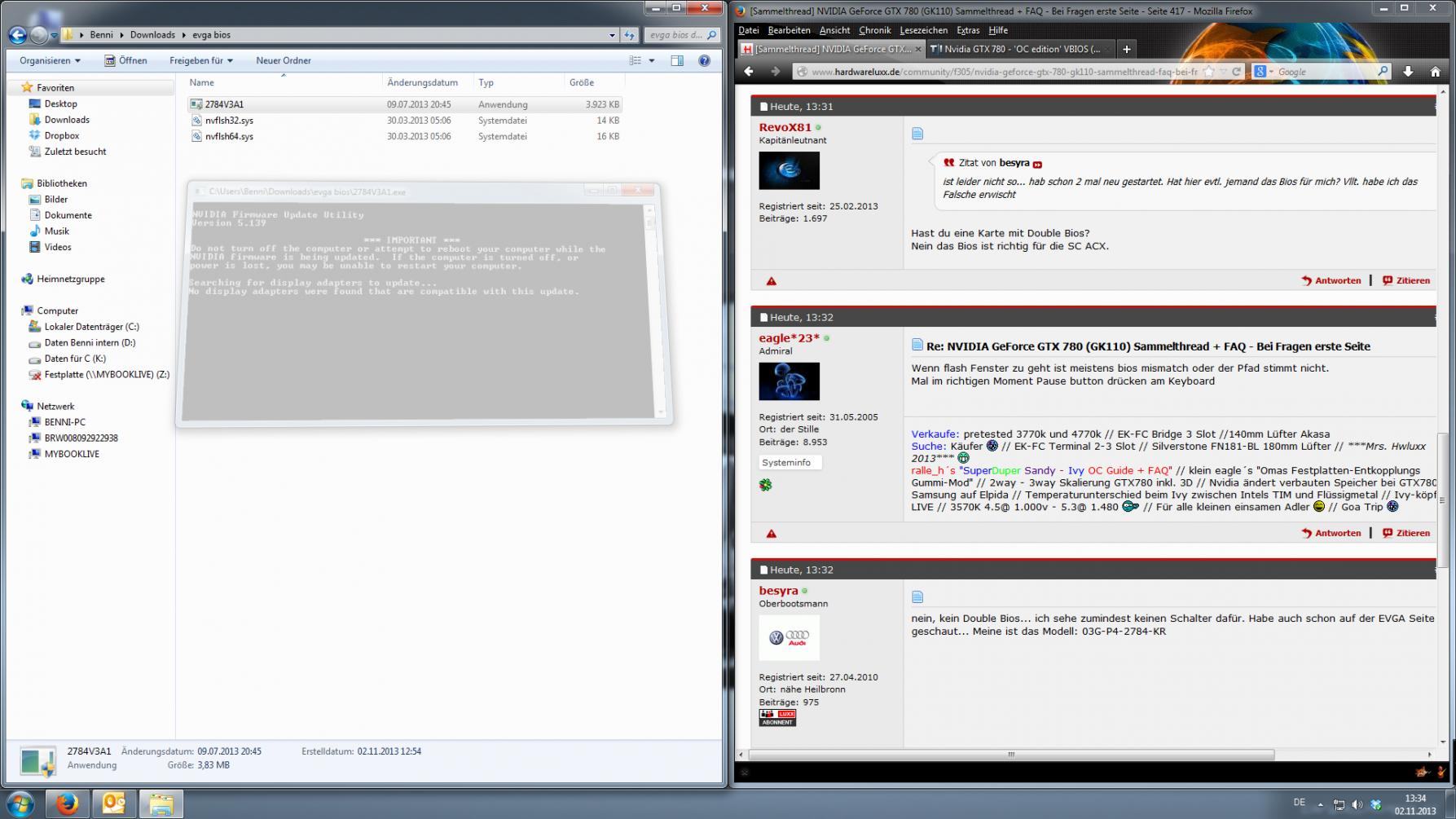Open Firefox Chronik menu
The image size is (1456, 819).
(x=874, y=30)
